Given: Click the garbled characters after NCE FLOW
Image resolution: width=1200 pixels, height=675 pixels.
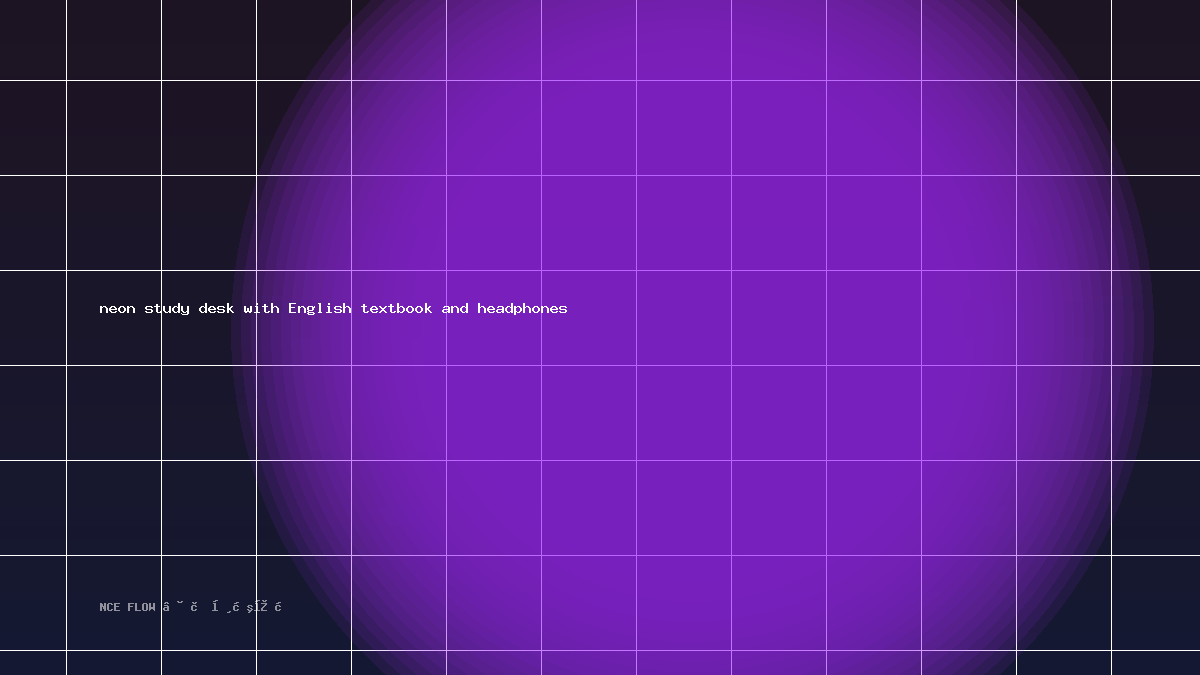Looking at the screenshot, I should pos(222,607).
